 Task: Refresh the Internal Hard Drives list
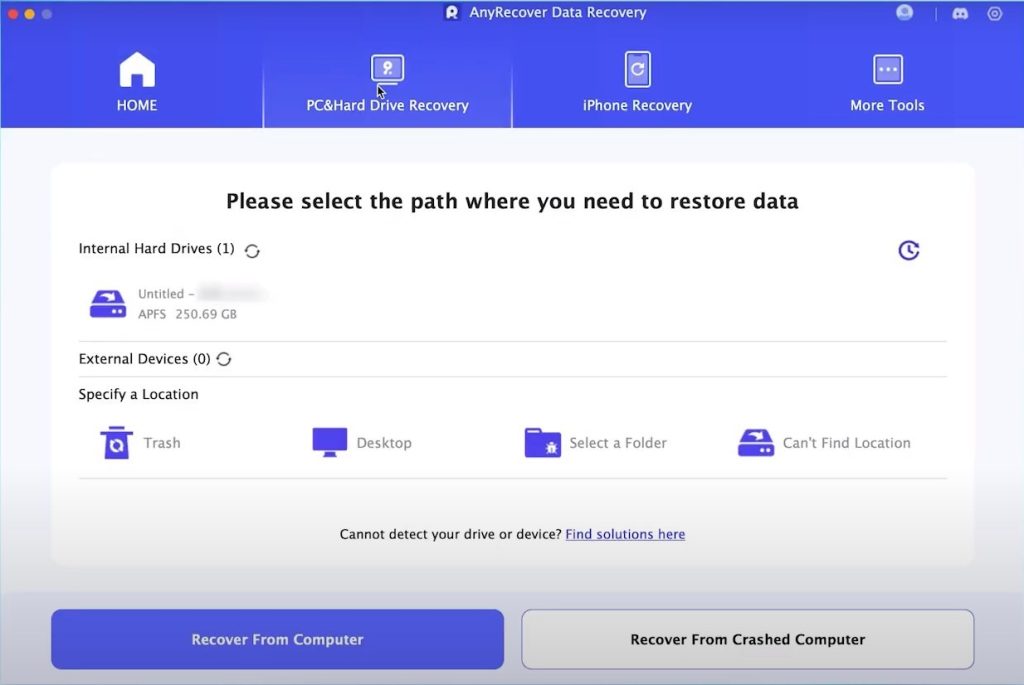[x=252, y=250]
